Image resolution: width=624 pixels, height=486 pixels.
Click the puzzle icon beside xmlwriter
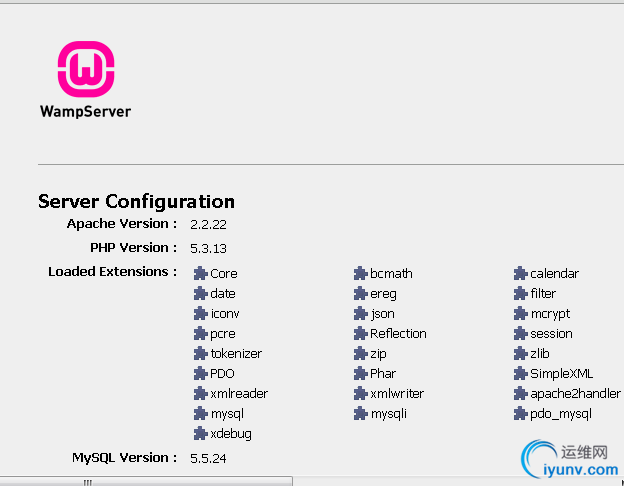(361, 394)
